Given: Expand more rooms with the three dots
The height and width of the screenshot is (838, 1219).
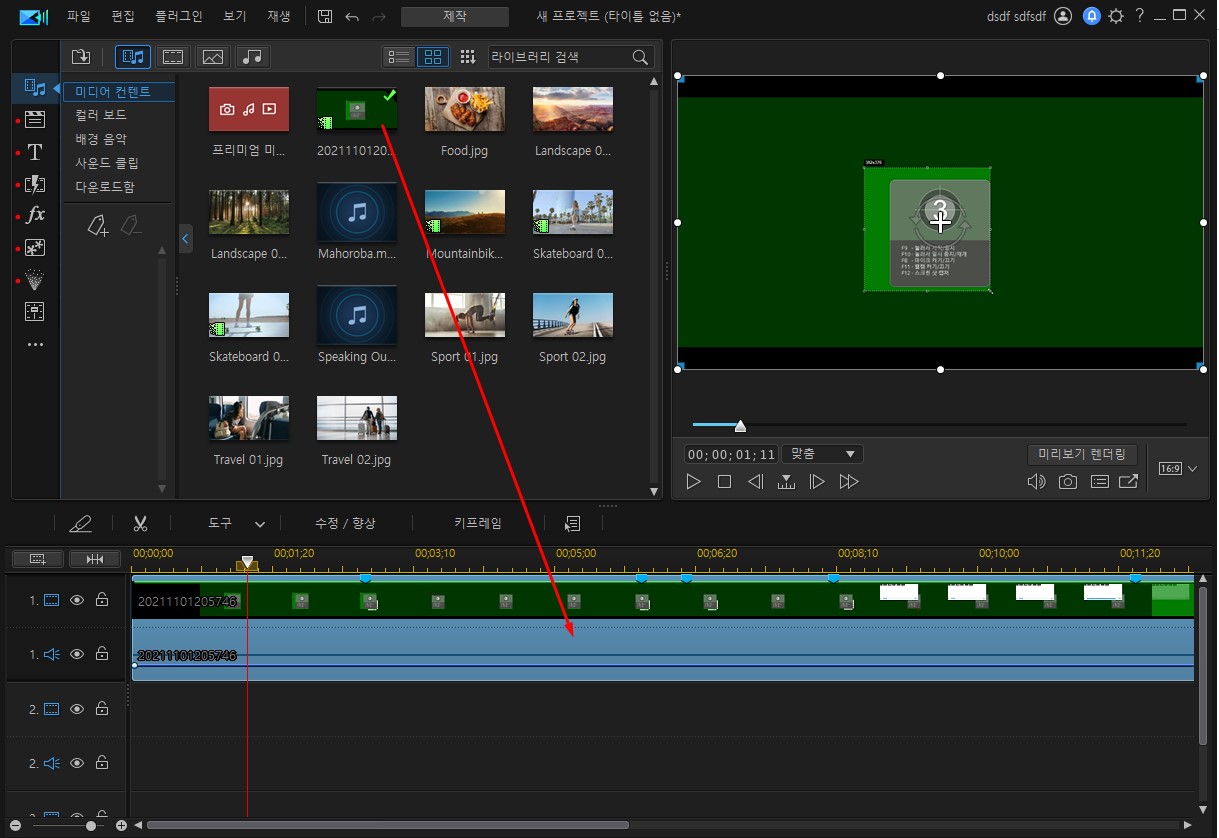Looking at the screenshot, I should click(x=35, y=345).
